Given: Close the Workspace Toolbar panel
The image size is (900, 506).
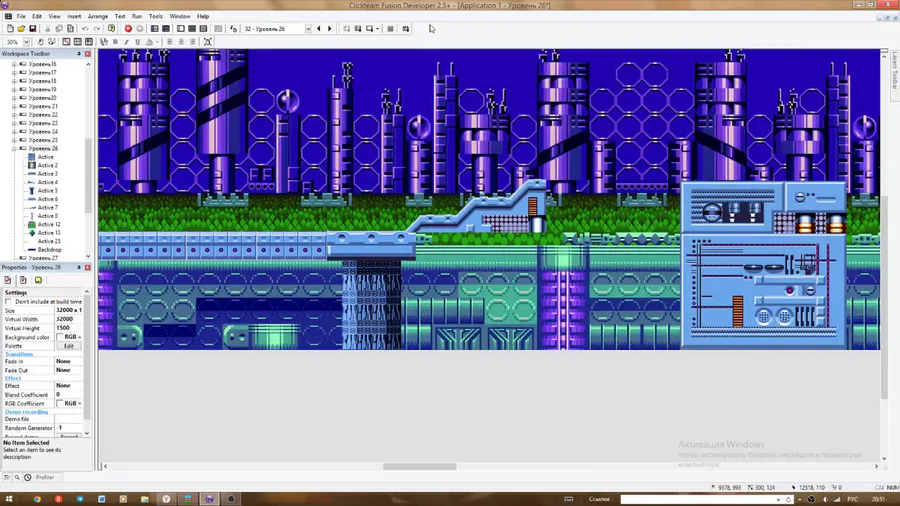Looking at the screenshot, I should point(88,53).
